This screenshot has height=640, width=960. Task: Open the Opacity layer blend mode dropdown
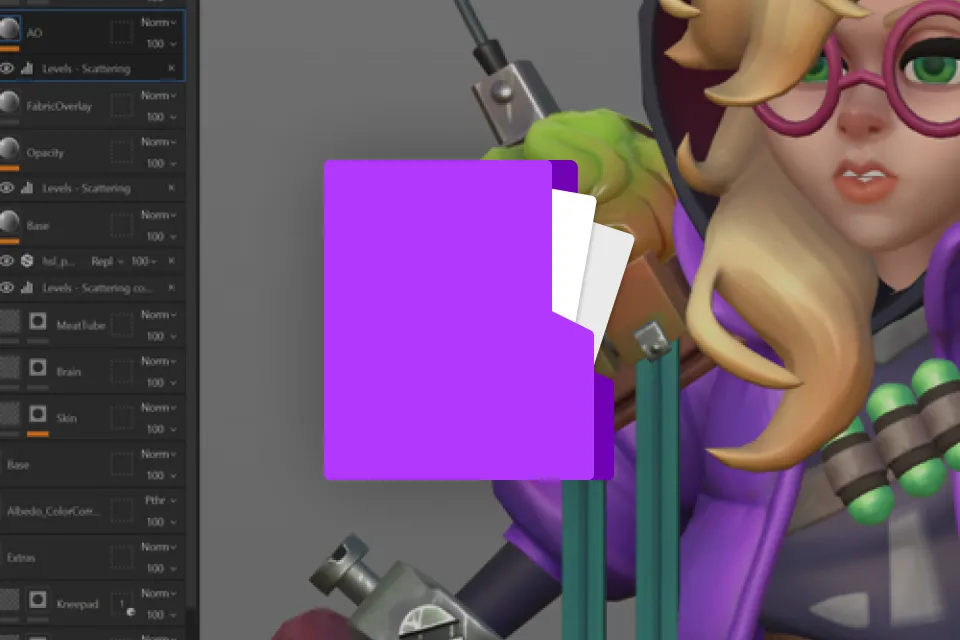159,142
